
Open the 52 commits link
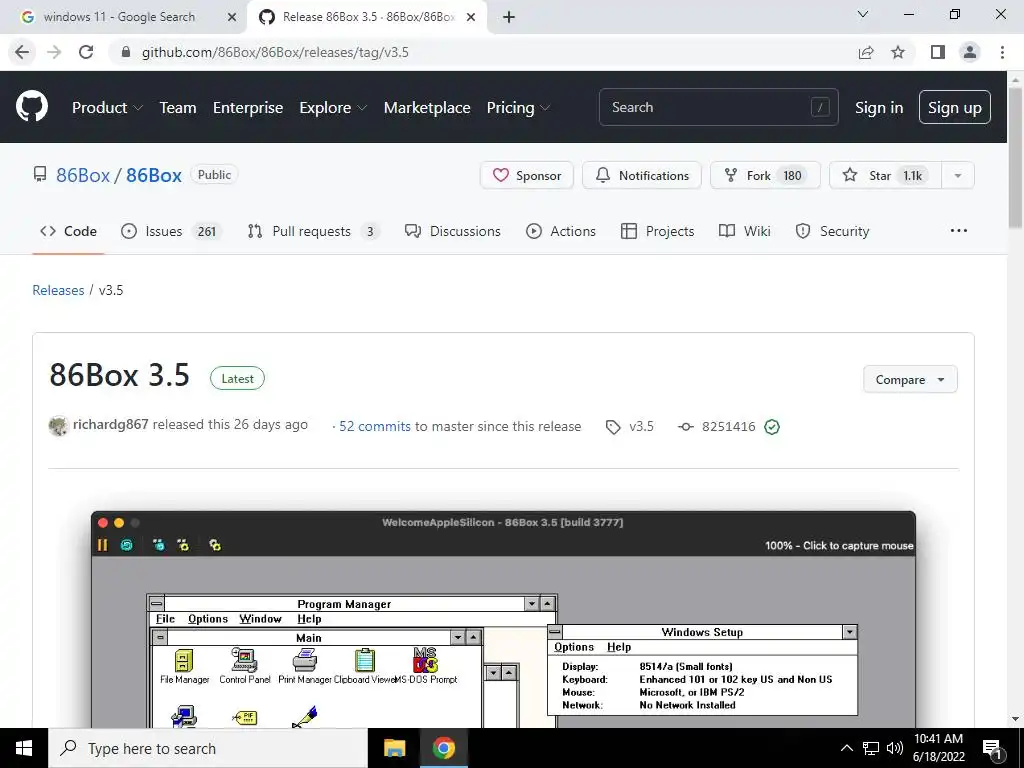tap(375, 426)
